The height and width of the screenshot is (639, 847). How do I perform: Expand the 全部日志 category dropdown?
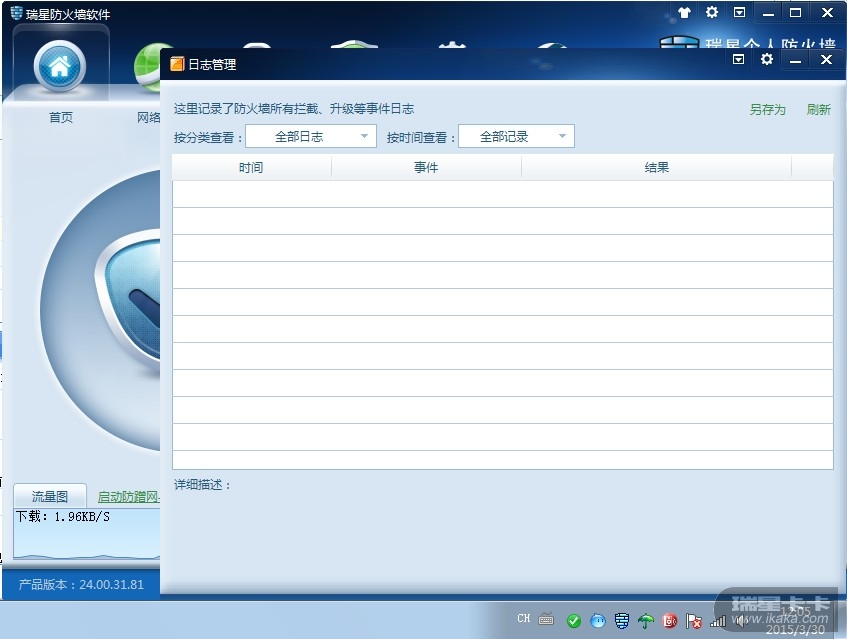point(311,136)
